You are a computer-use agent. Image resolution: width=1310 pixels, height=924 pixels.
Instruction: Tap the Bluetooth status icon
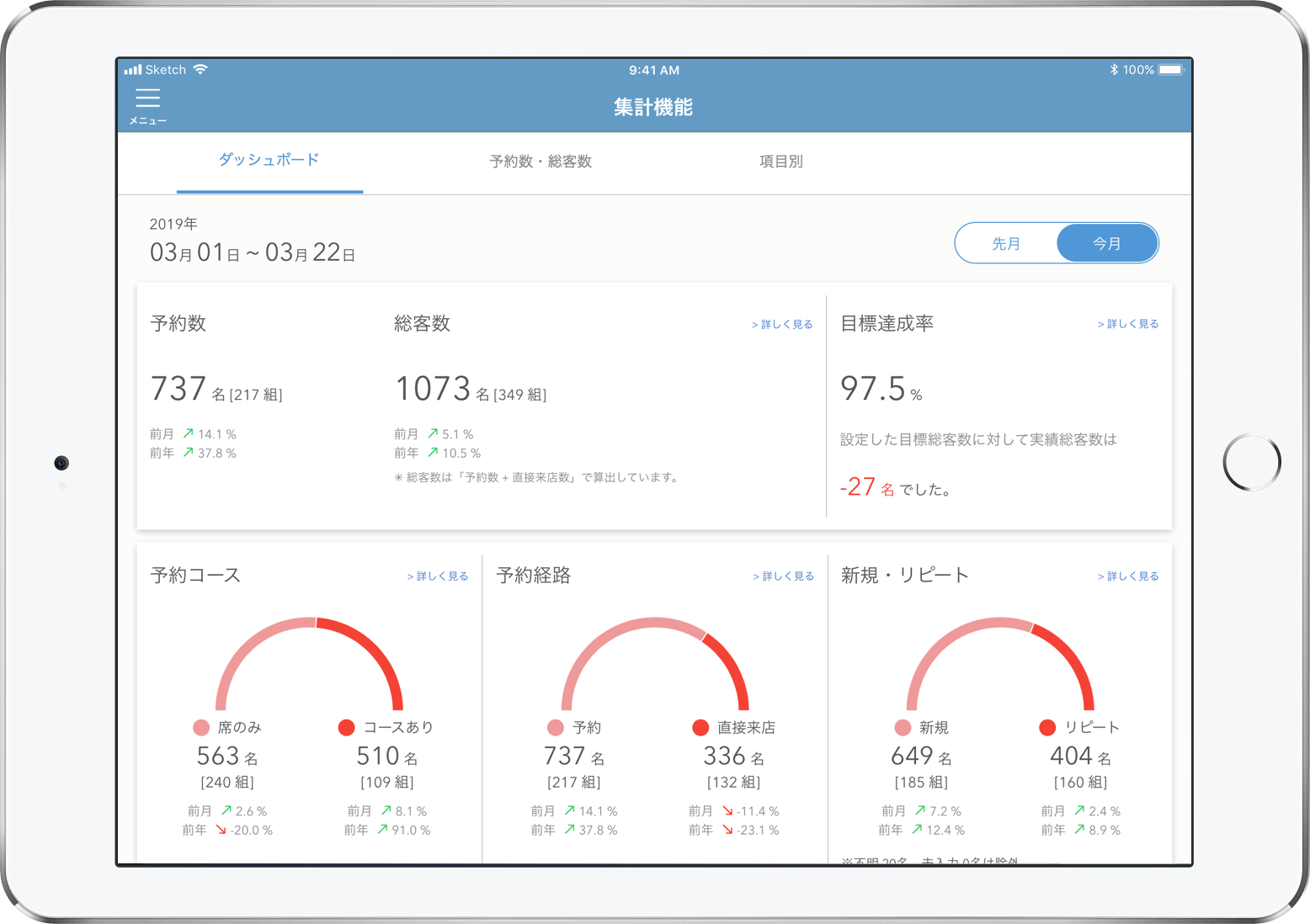coord(1113,70)
